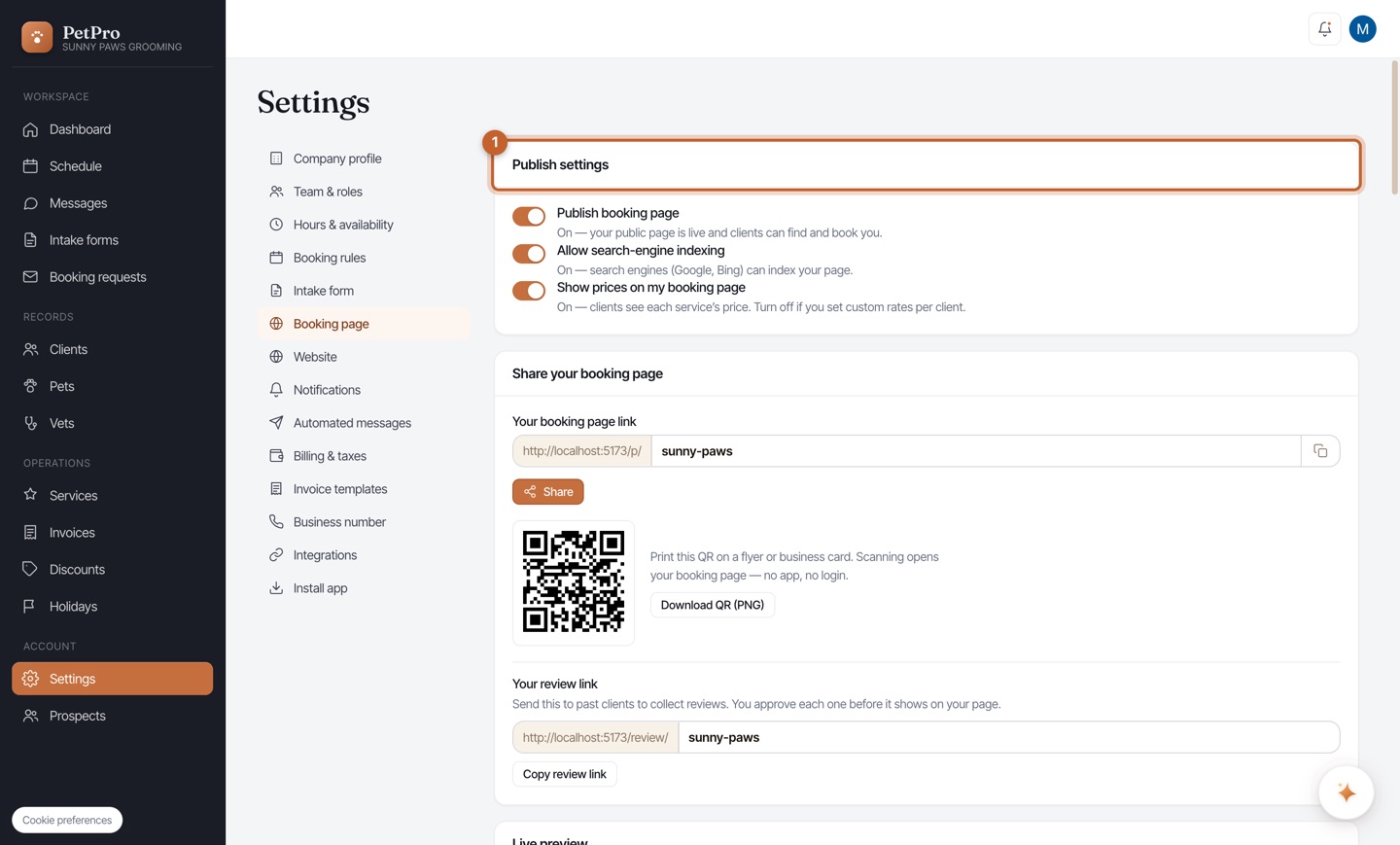
Task: Click the Messages chat bubble icon
Action: [x=30, y=203]
